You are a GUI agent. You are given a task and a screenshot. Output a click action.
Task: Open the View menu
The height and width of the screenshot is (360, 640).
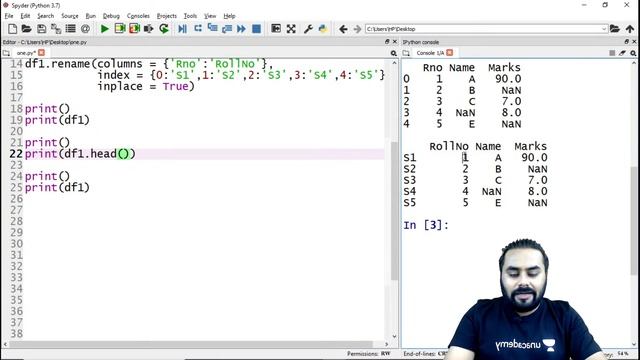[210, 16]
